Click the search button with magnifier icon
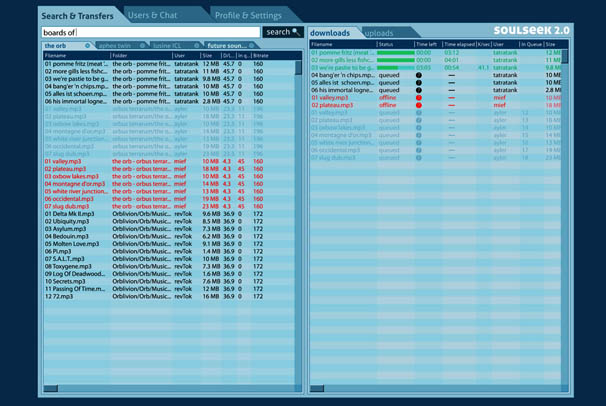The width and height of the screenshot is (606, 406). [282, 32]
